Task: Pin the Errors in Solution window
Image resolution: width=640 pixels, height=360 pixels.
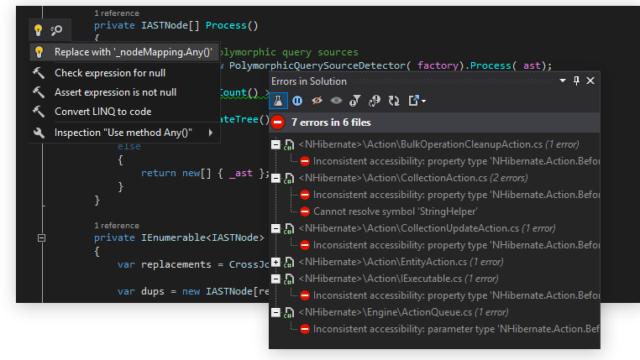Action: [x=576, y=81]
